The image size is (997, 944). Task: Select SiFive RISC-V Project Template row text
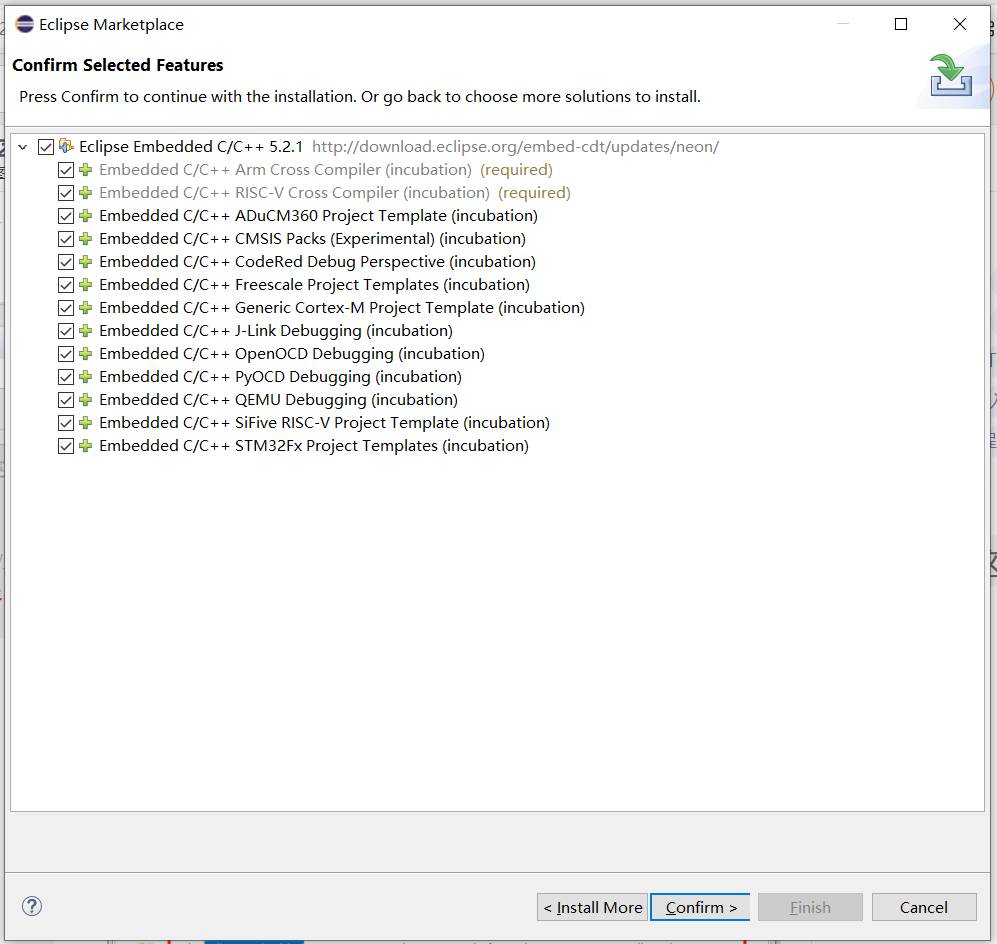tap(324, 423)
